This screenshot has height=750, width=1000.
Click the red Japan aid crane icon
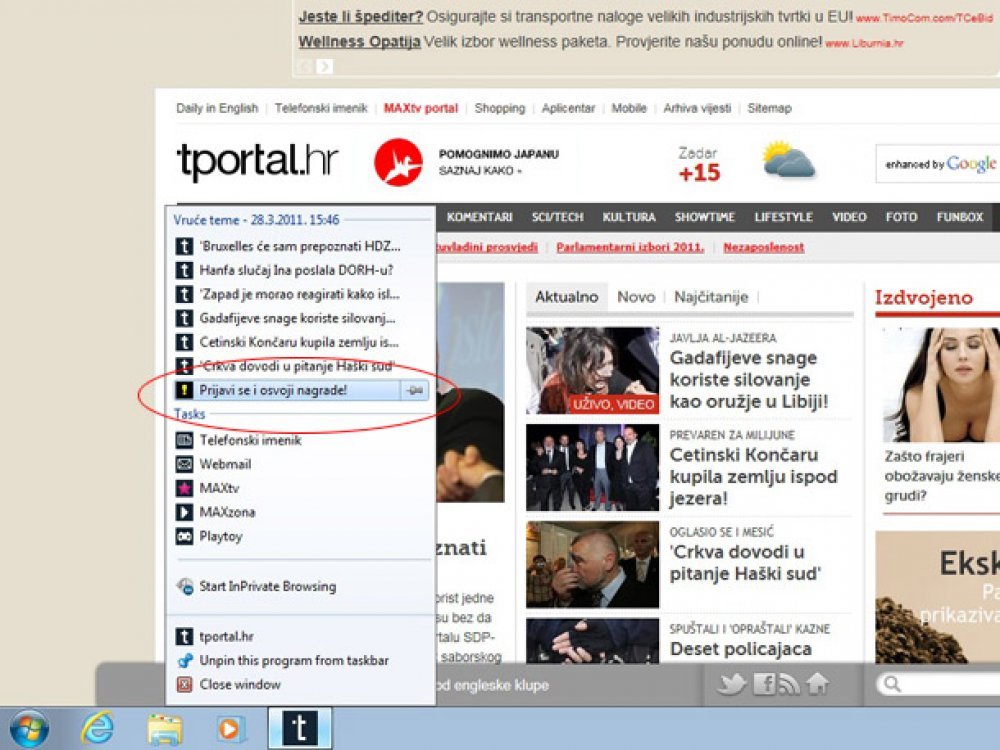pyautogui.click(x=398, y=162)
